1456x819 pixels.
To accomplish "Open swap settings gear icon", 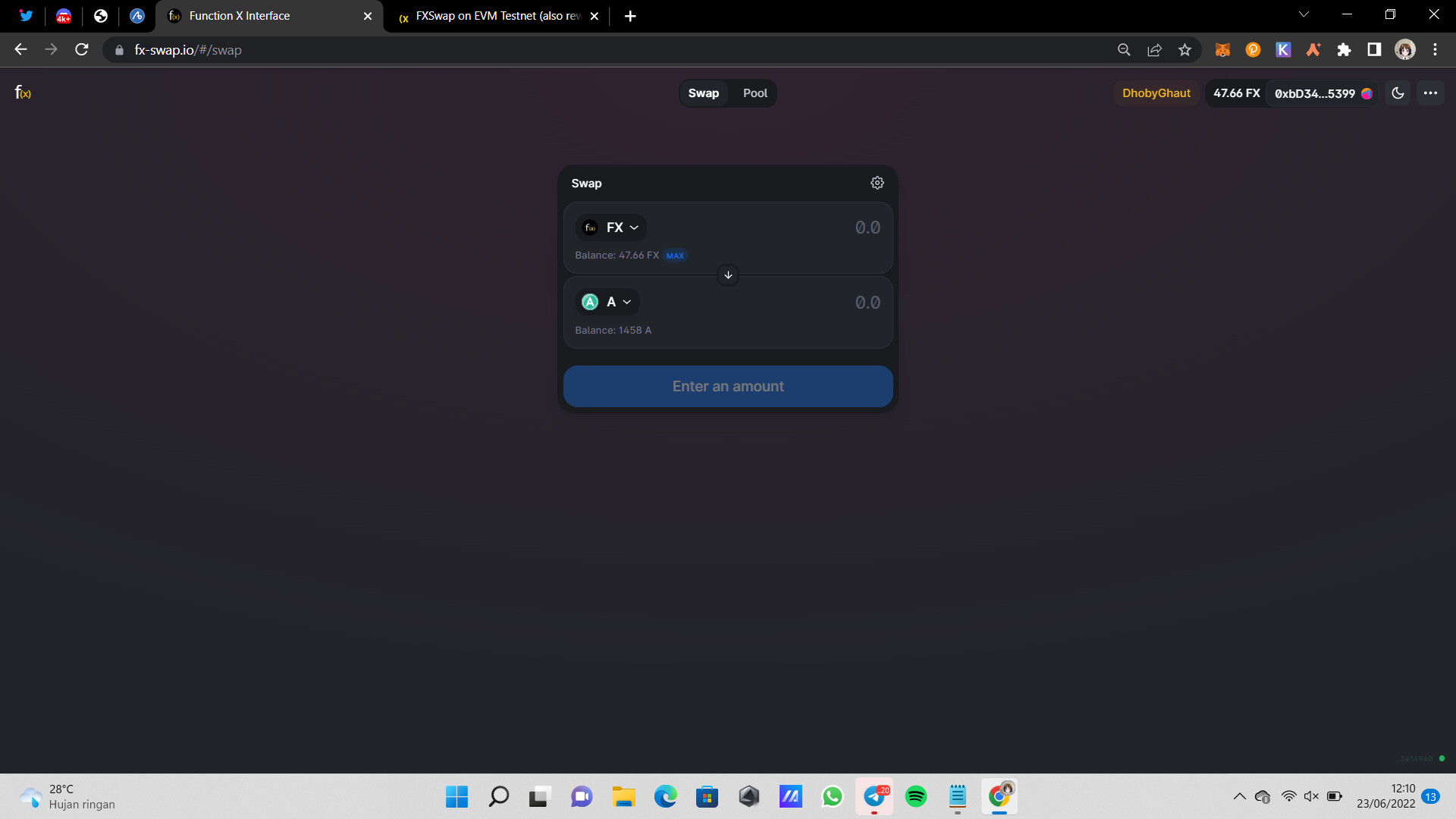I will tap(877, 183).
